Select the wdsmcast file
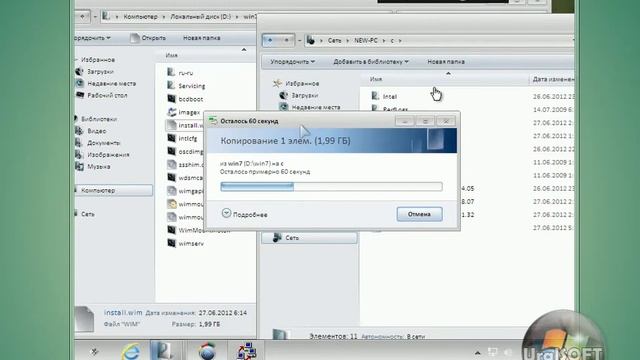 coord(185,178)
